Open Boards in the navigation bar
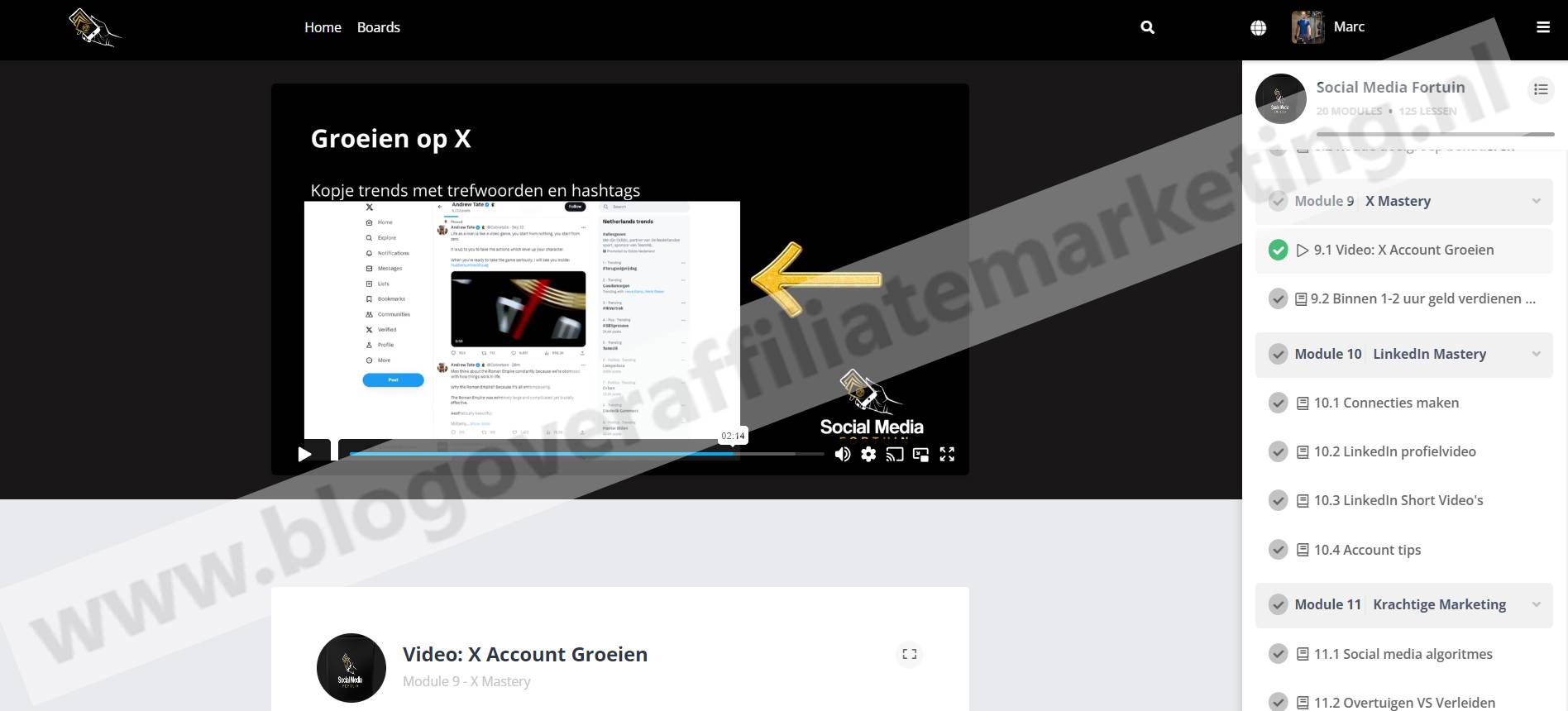Viewport: 1568px width, 711px height. (378, 27)
